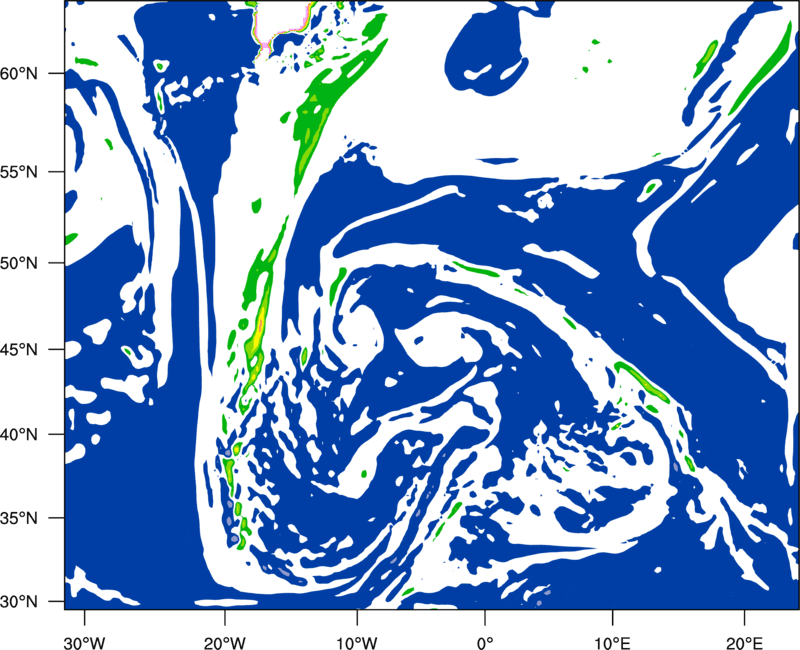Click the 10°E longitude label

(x=612, y=643)
